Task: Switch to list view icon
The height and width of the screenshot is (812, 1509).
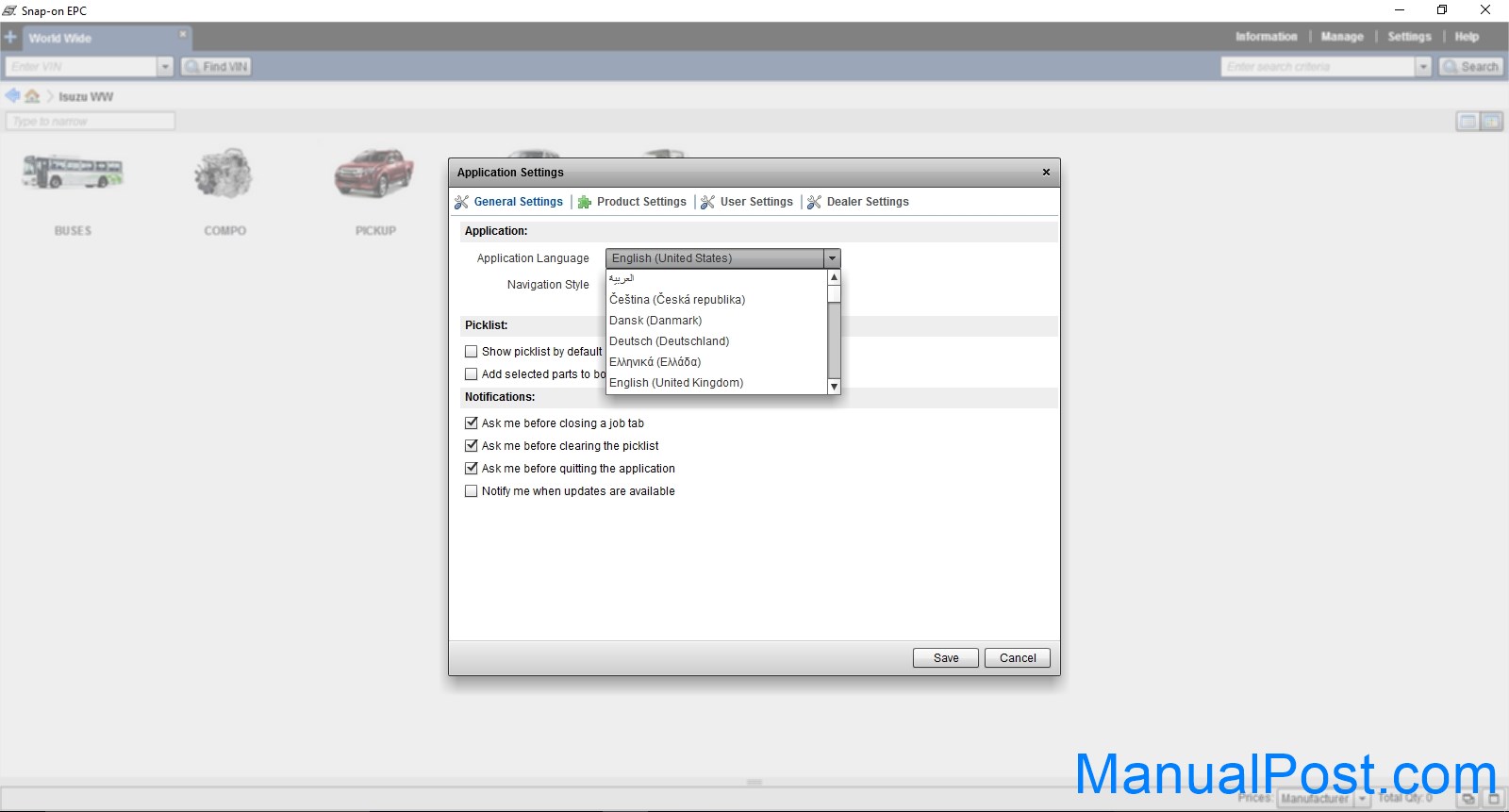Action: [1468, 122]
